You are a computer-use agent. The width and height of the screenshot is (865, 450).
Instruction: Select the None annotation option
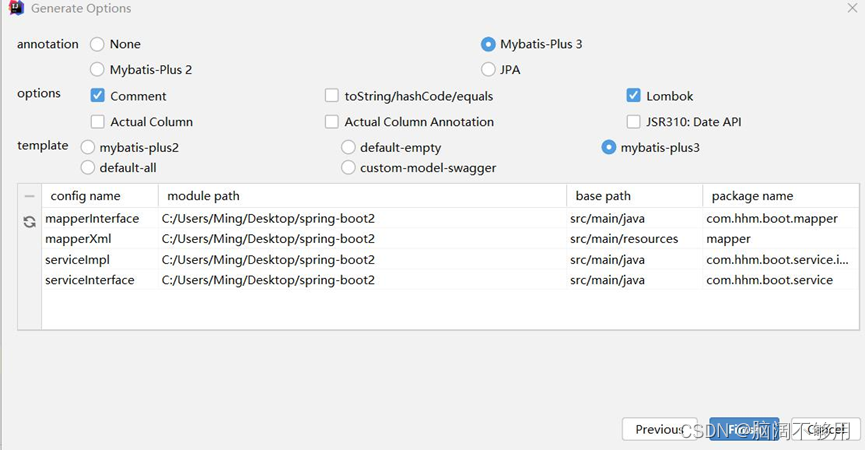[97, 44]
